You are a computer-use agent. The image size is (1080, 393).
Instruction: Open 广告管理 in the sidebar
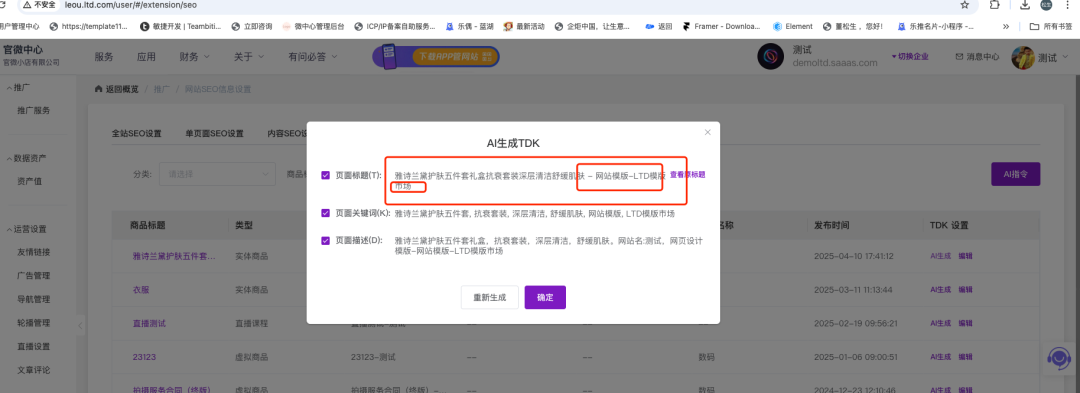[34, 275]
